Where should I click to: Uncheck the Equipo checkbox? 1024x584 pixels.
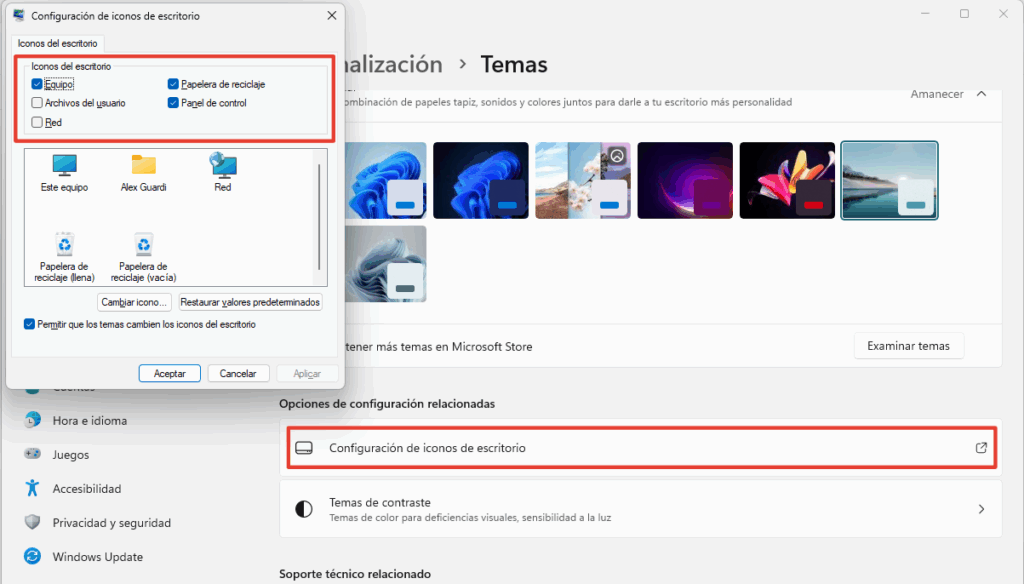[x=37, y=85]
